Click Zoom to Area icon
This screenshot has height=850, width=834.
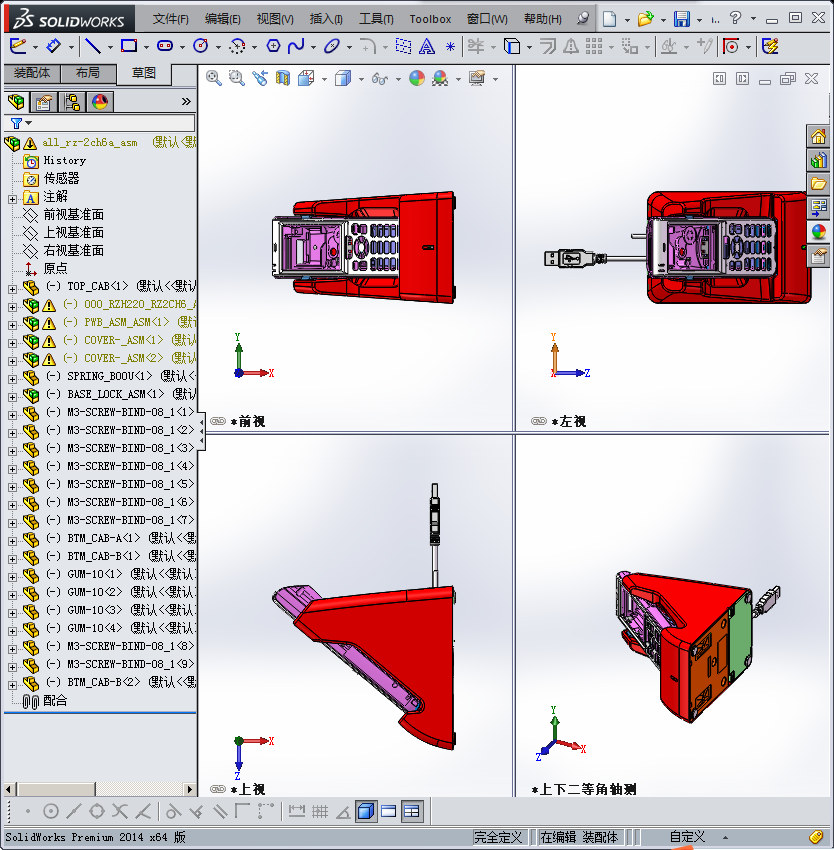click(x=236, y=79)
